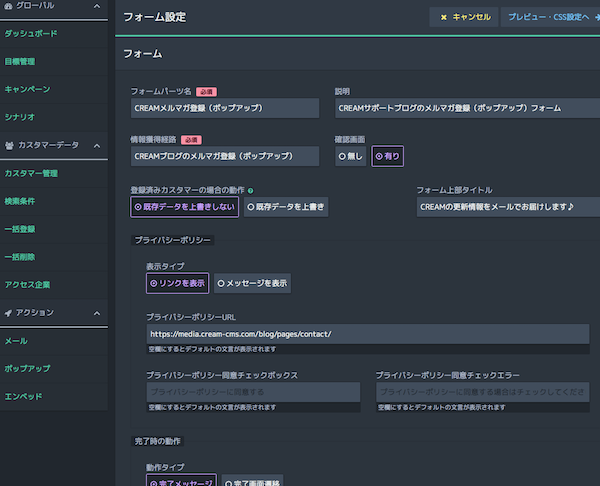Click プライバシーポリシー同意チェックエラー text field

pyautogui.click(x=483, y=392)
